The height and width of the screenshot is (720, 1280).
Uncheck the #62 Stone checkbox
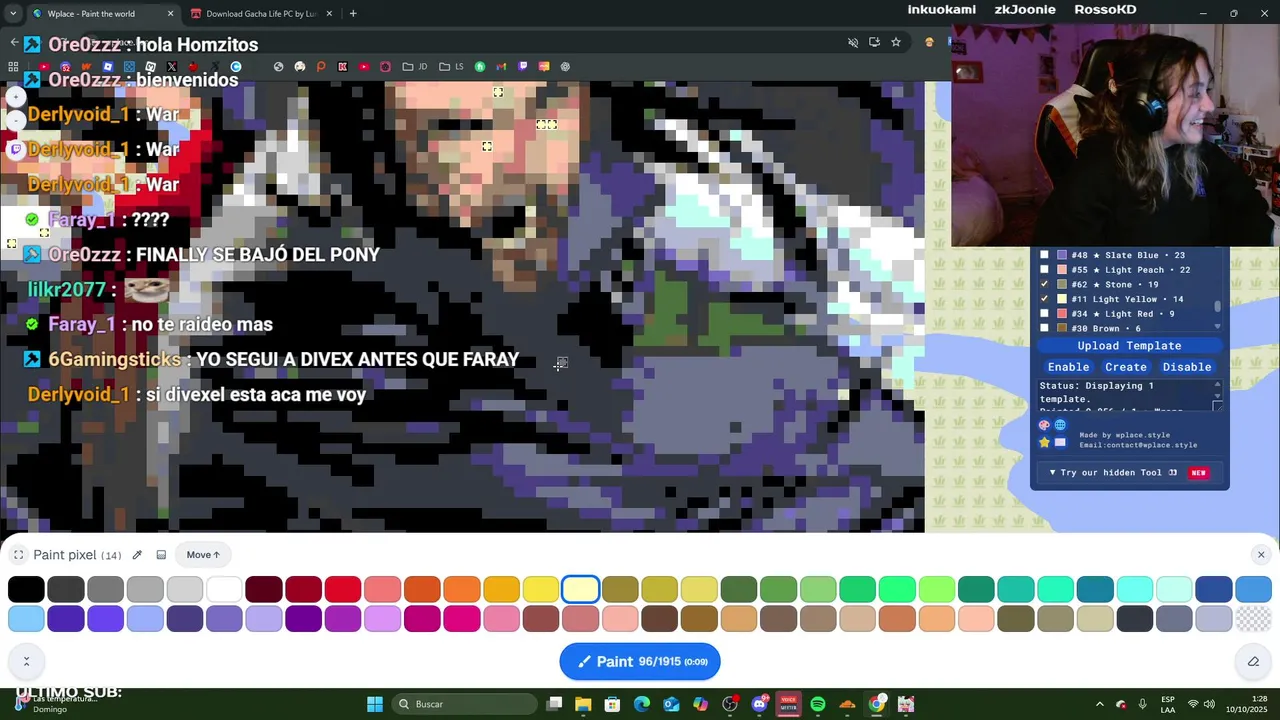(1045, 284)
